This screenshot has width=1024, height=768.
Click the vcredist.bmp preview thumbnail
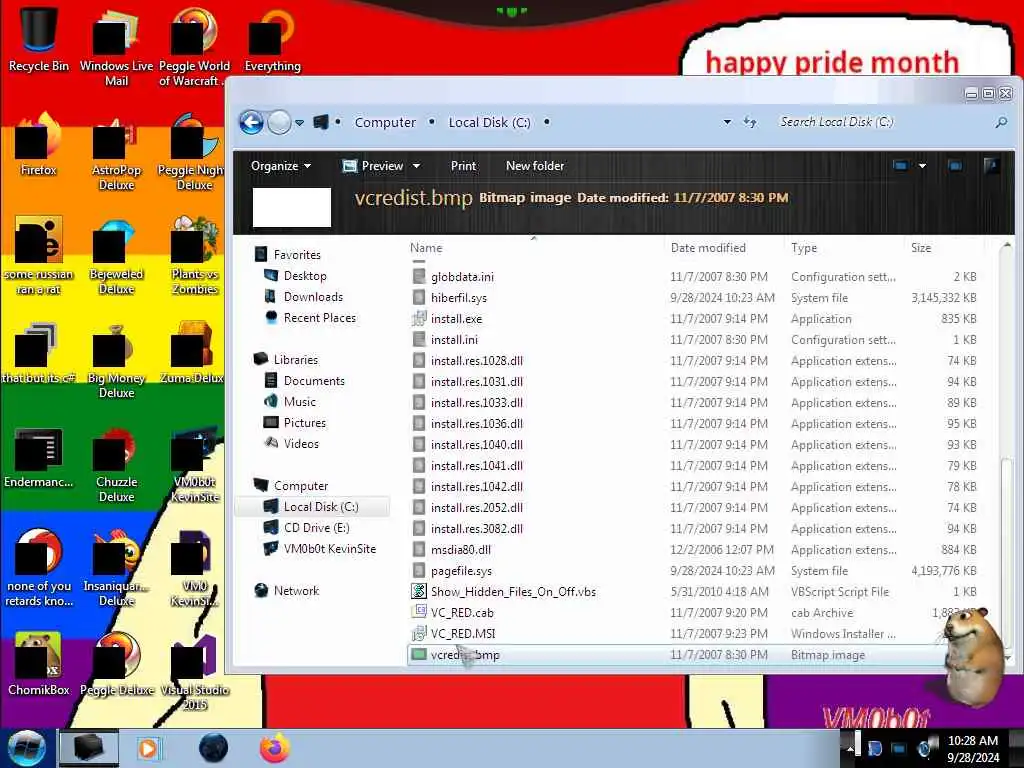click(292, 207)
